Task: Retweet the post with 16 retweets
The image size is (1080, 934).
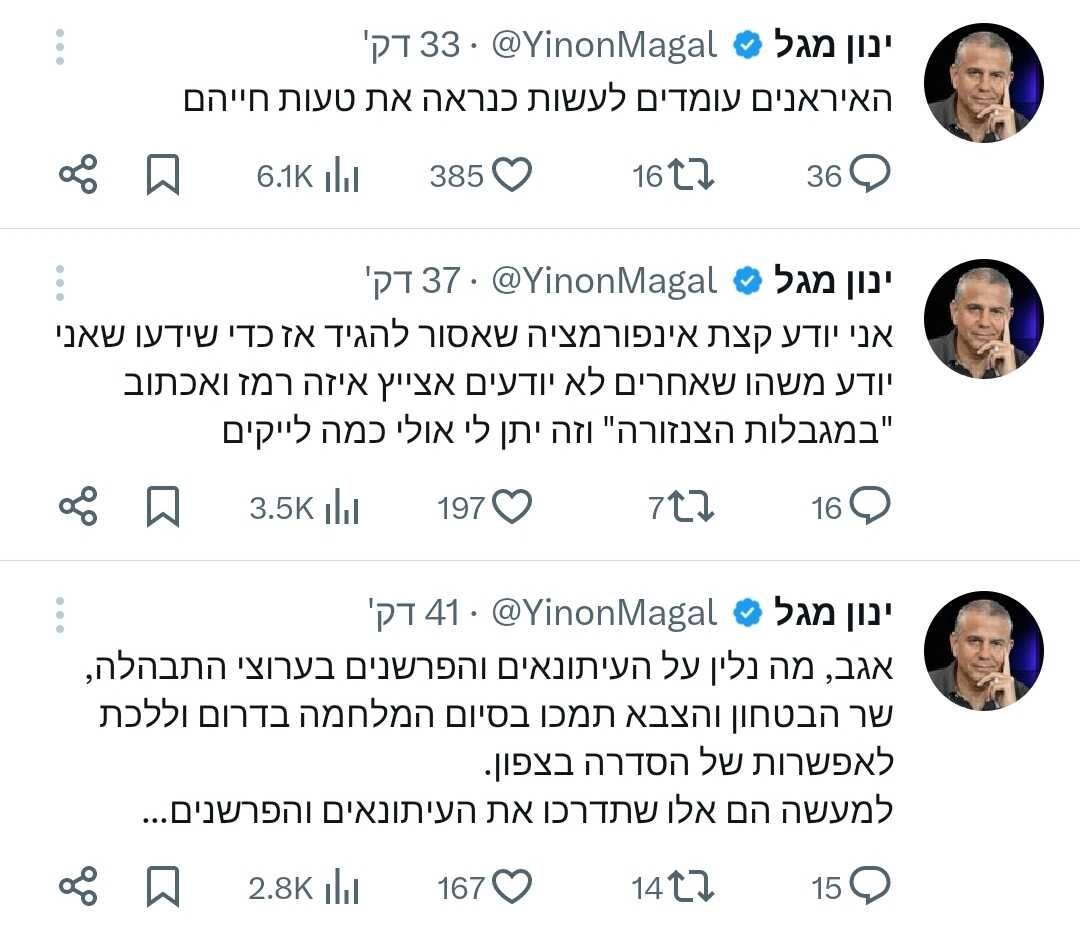Action: tap(690, 177)
